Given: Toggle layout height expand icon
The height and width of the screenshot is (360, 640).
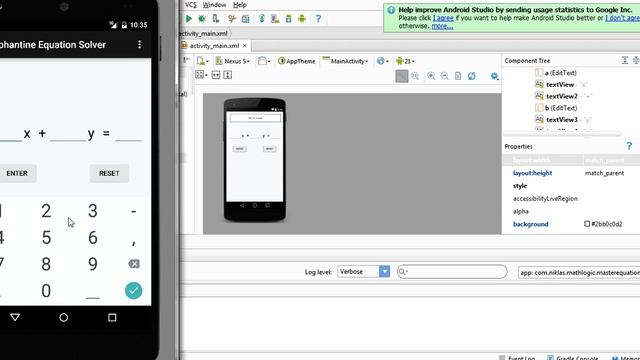Looking at the screenshot, I should (x=228, y=75).
